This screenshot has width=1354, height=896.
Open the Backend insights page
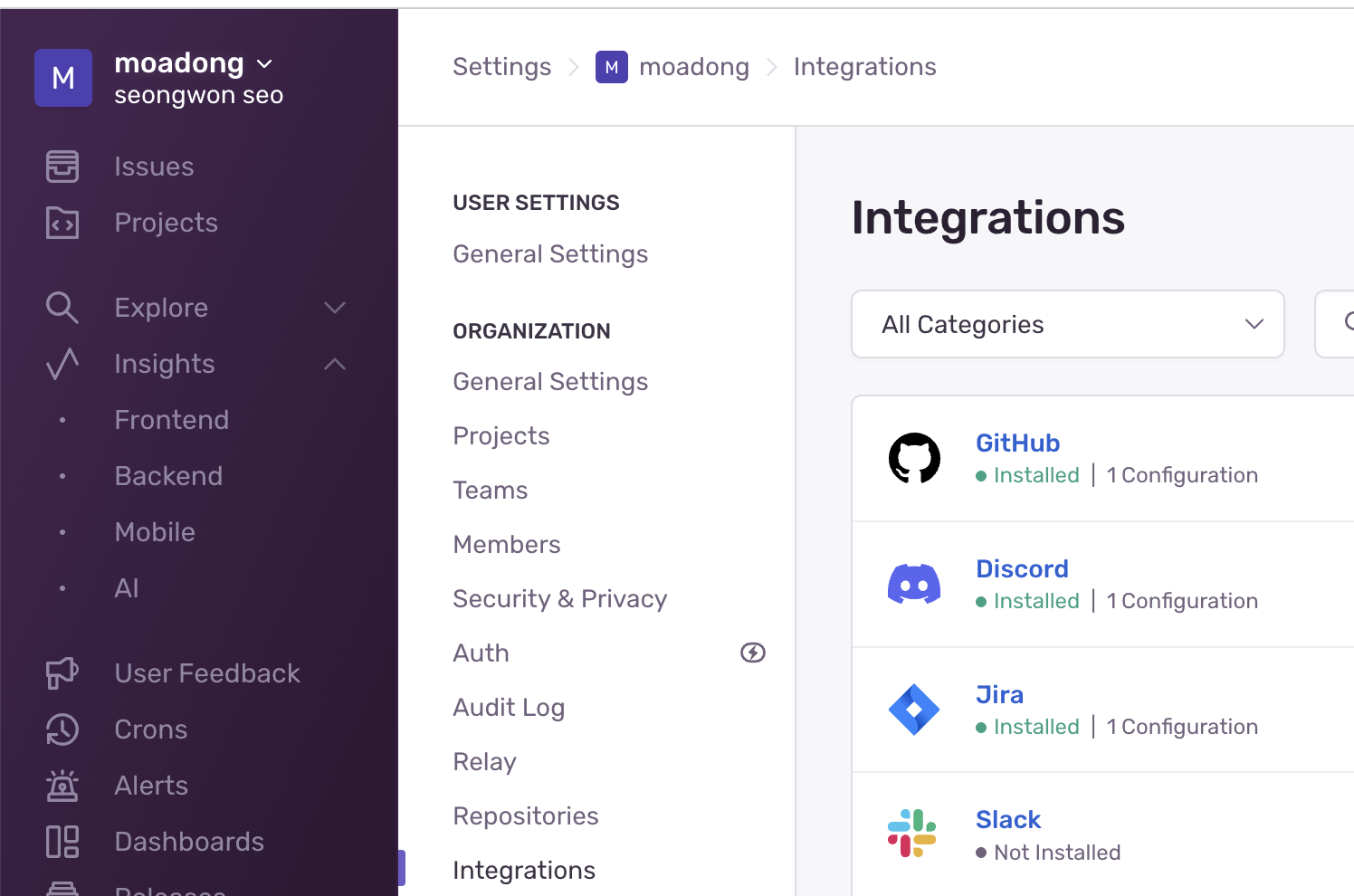pos(168,476)
